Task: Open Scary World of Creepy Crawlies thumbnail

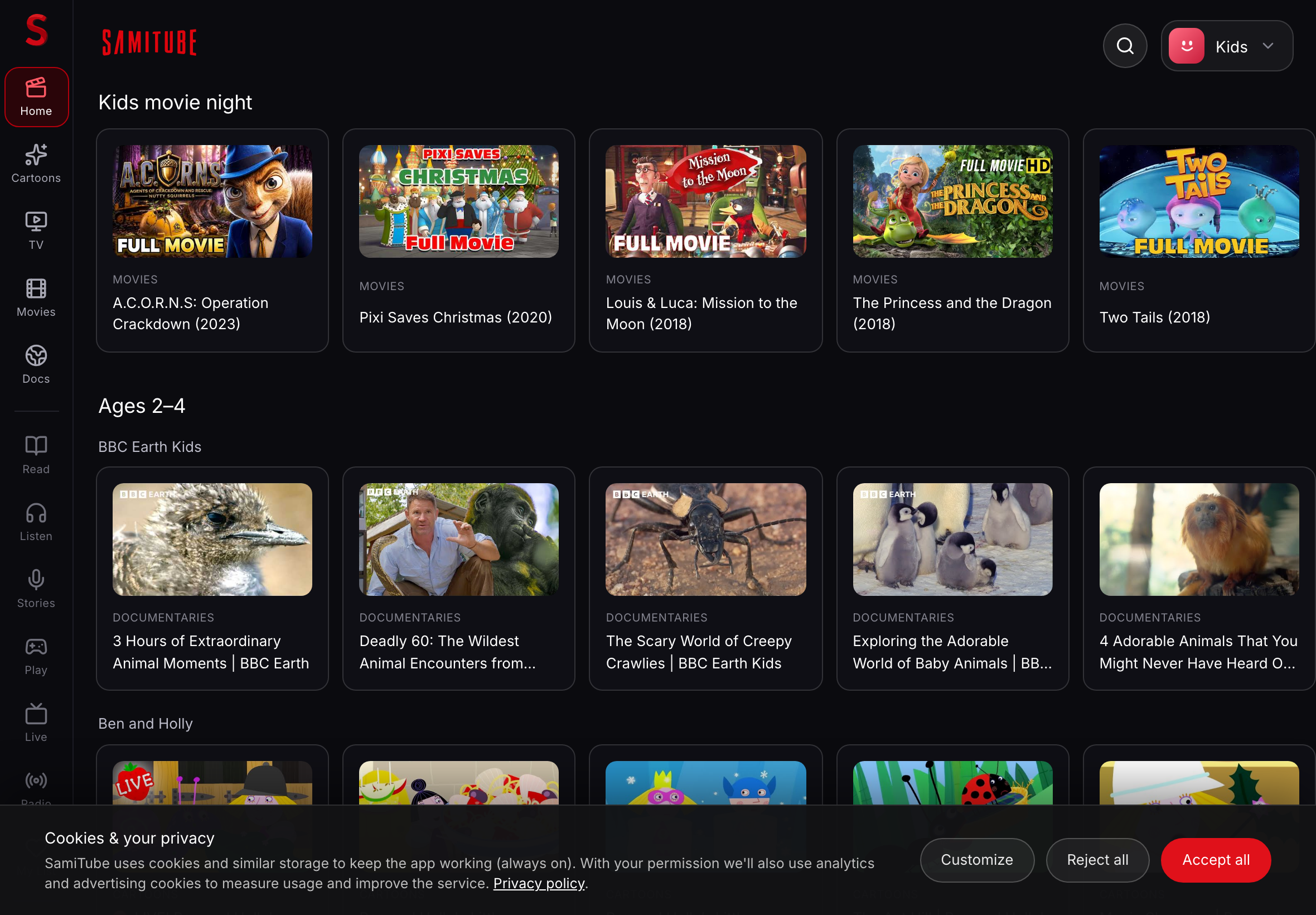Action: (705, 540)
